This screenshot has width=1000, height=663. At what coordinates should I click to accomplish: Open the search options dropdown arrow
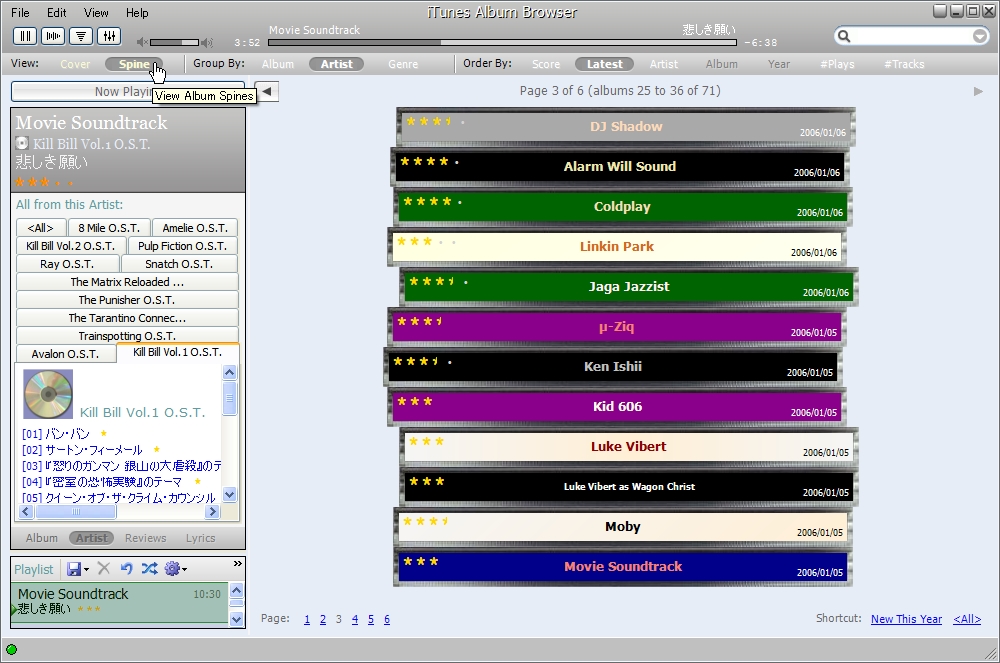click(980, 36)
